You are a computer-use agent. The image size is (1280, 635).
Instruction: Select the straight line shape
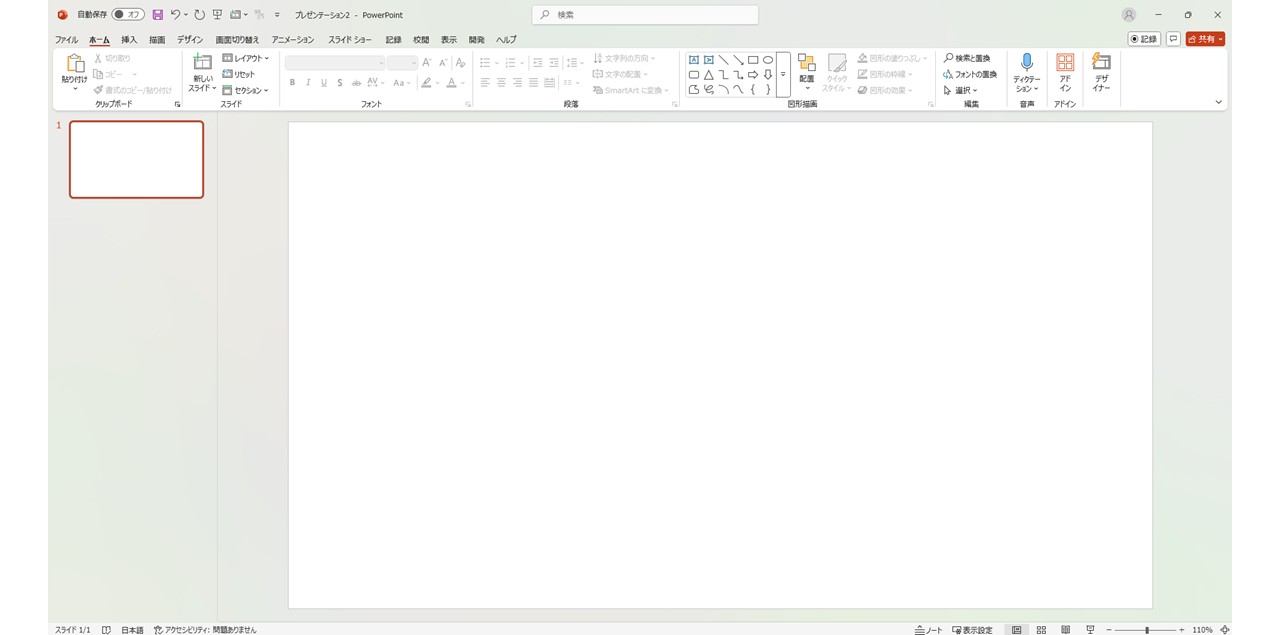723,60
